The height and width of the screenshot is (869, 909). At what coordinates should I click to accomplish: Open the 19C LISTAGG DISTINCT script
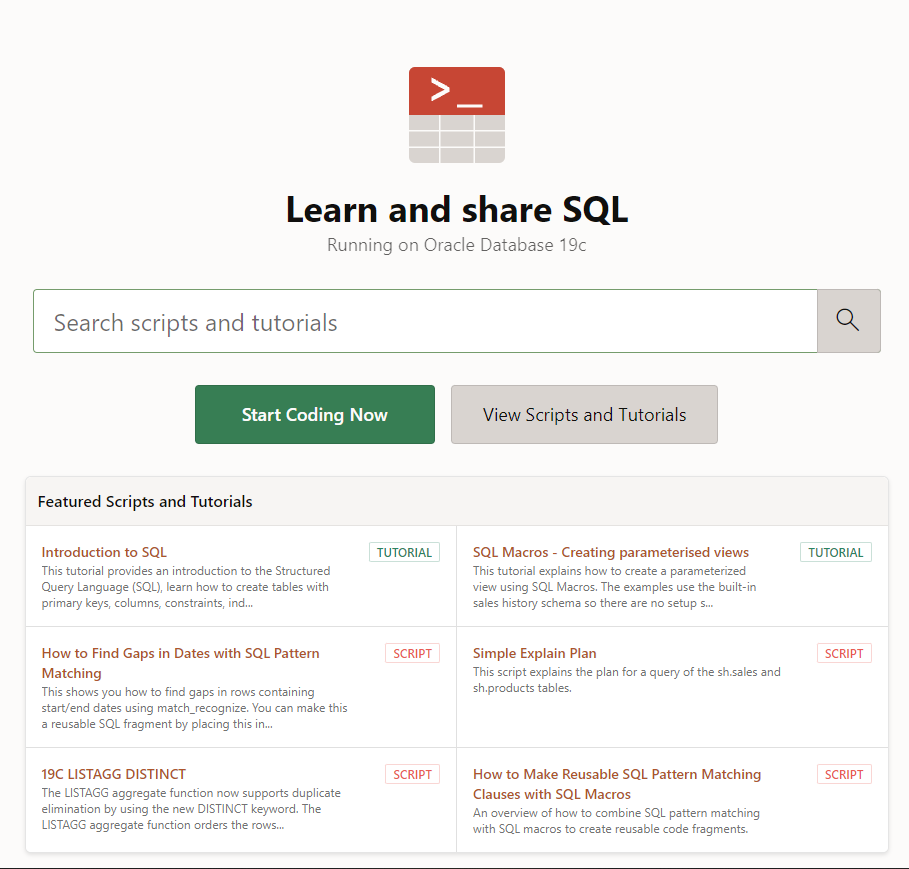tap(113, 774)
